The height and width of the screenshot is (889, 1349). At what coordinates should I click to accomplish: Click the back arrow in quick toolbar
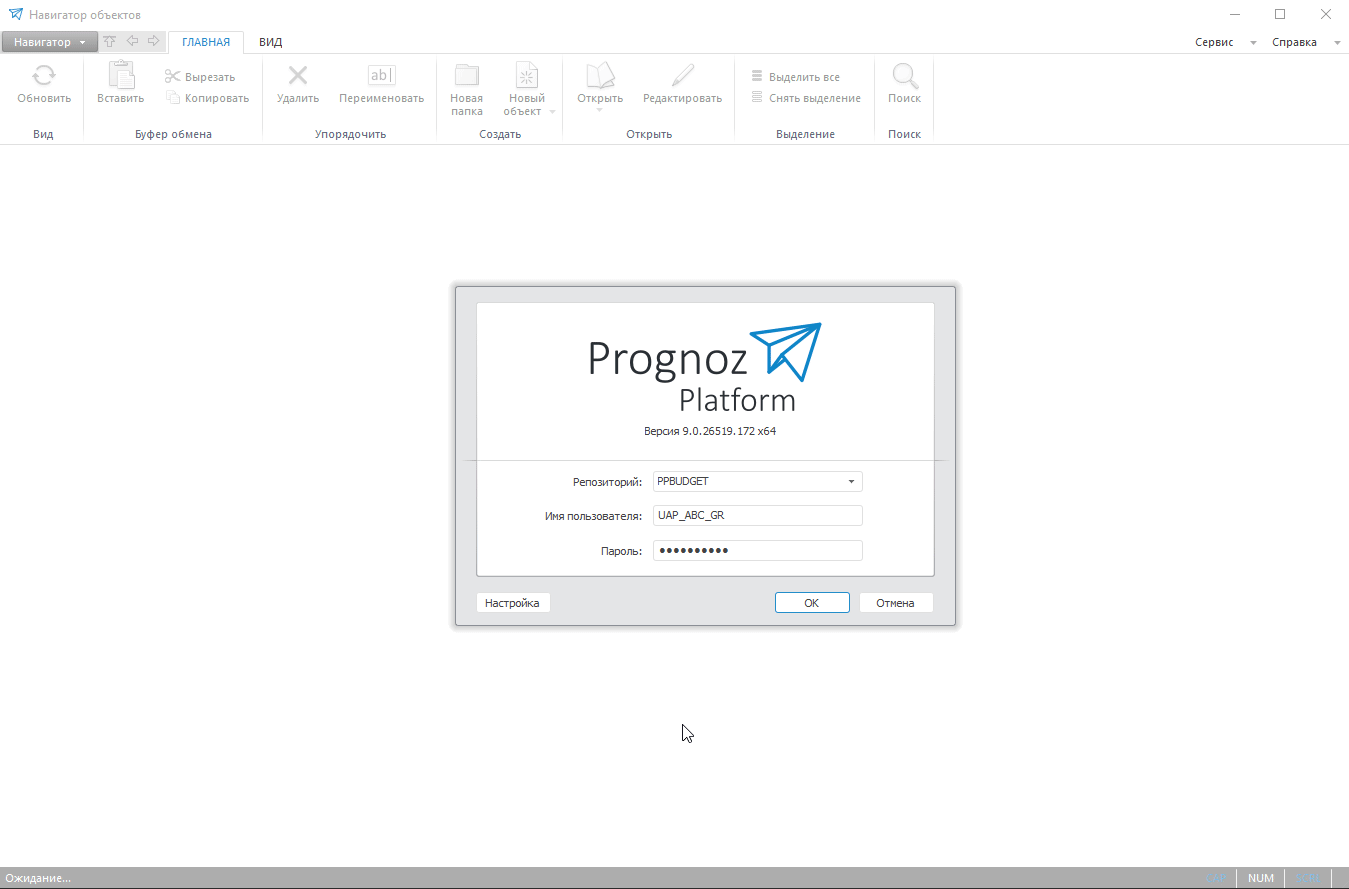tap(132, 42)
